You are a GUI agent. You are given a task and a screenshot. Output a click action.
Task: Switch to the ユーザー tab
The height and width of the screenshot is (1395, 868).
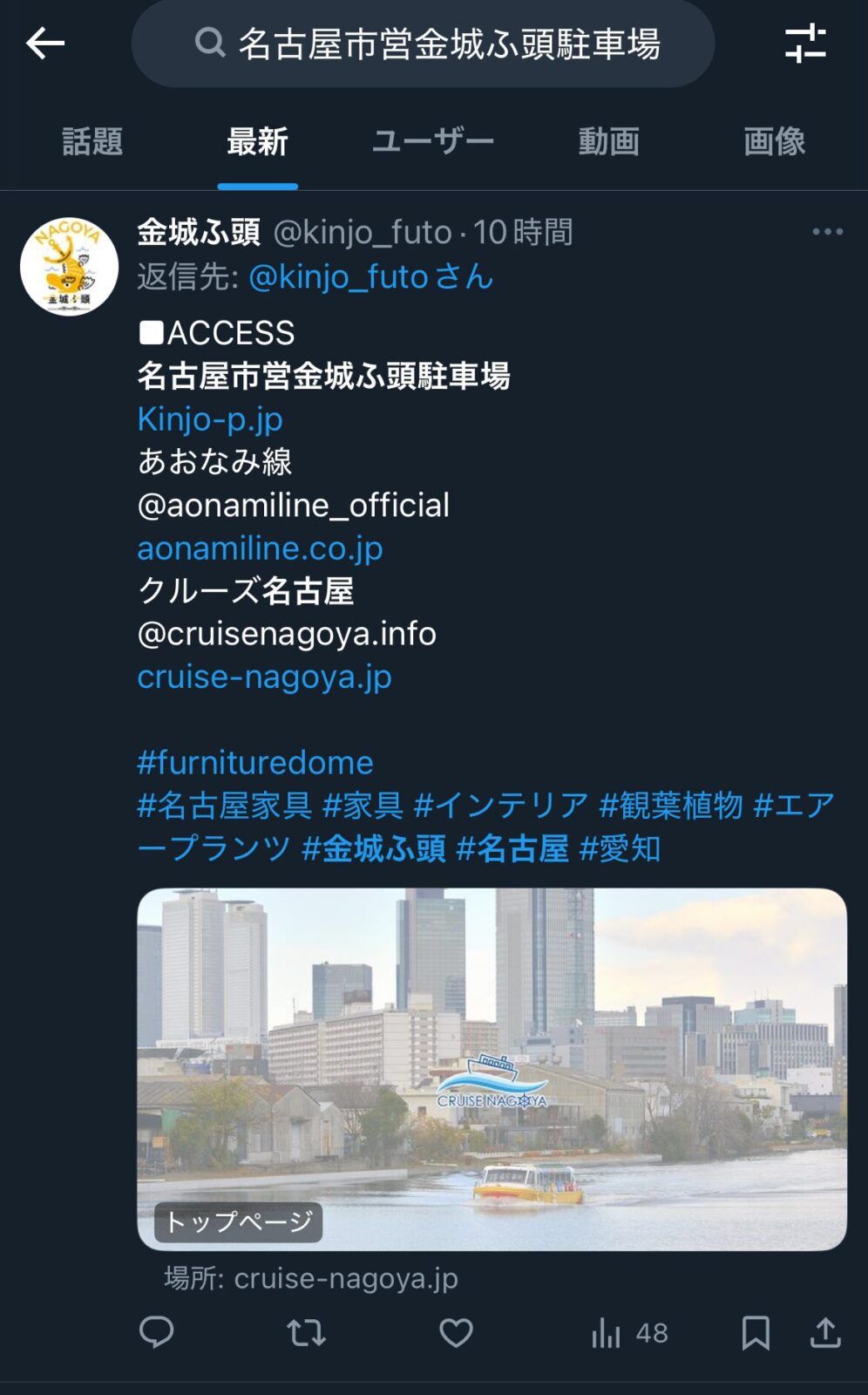tap(433, 141)
